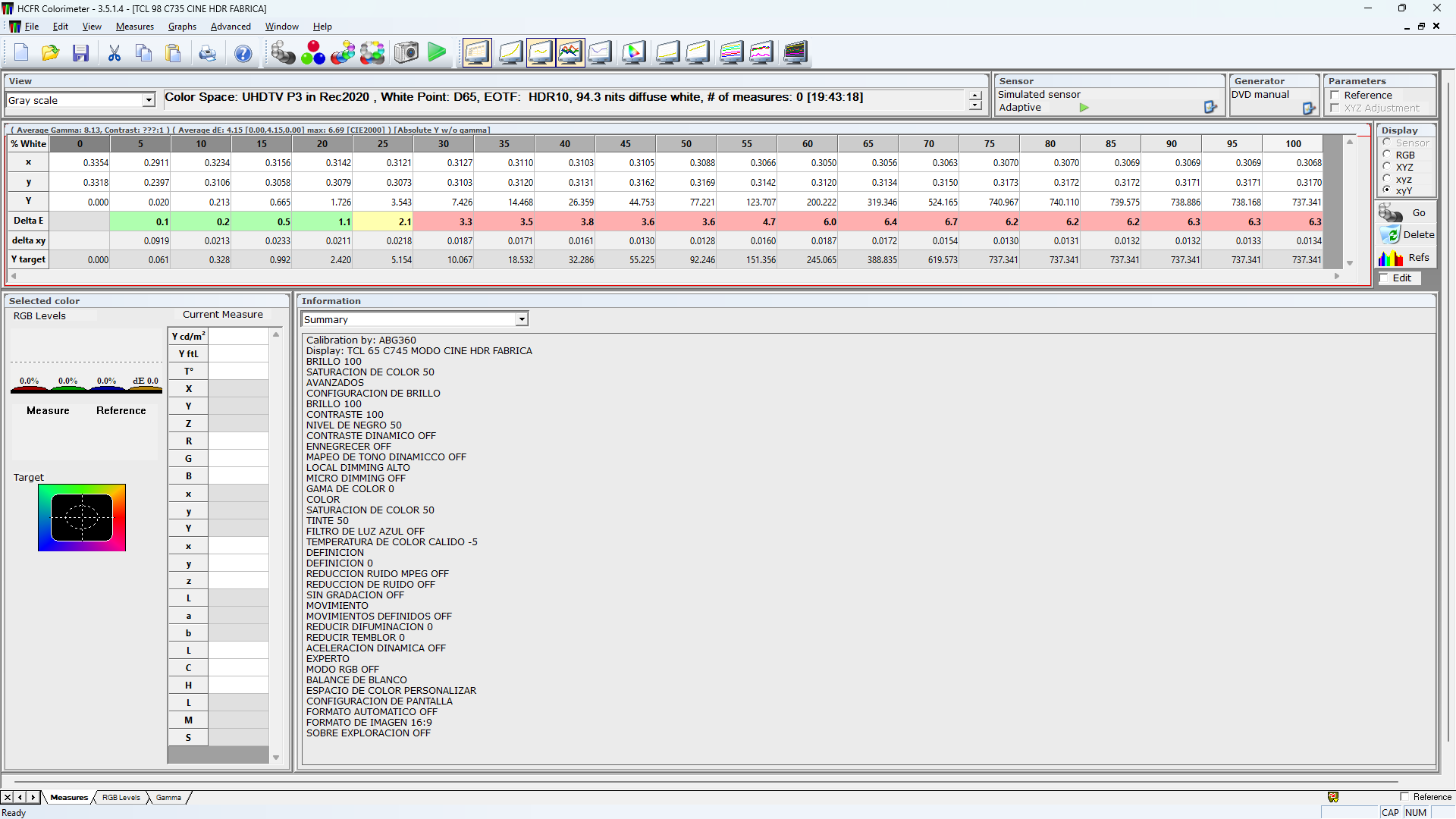Open Help via blue question mark icon
This screenshot has width=1456, height=819.
(243, 53)
